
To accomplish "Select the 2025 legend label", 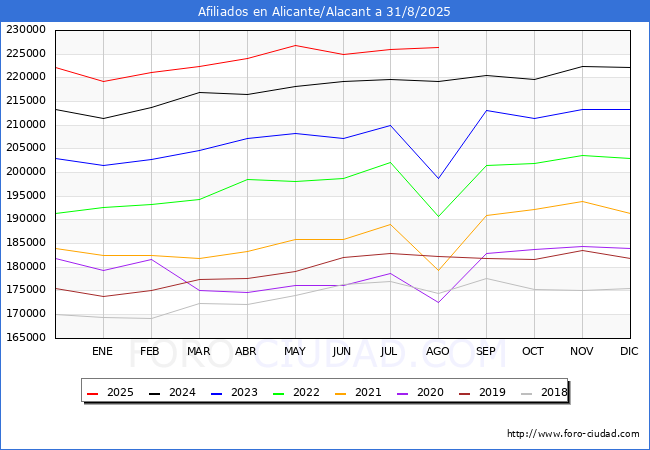I will click(x=120, y=392).
